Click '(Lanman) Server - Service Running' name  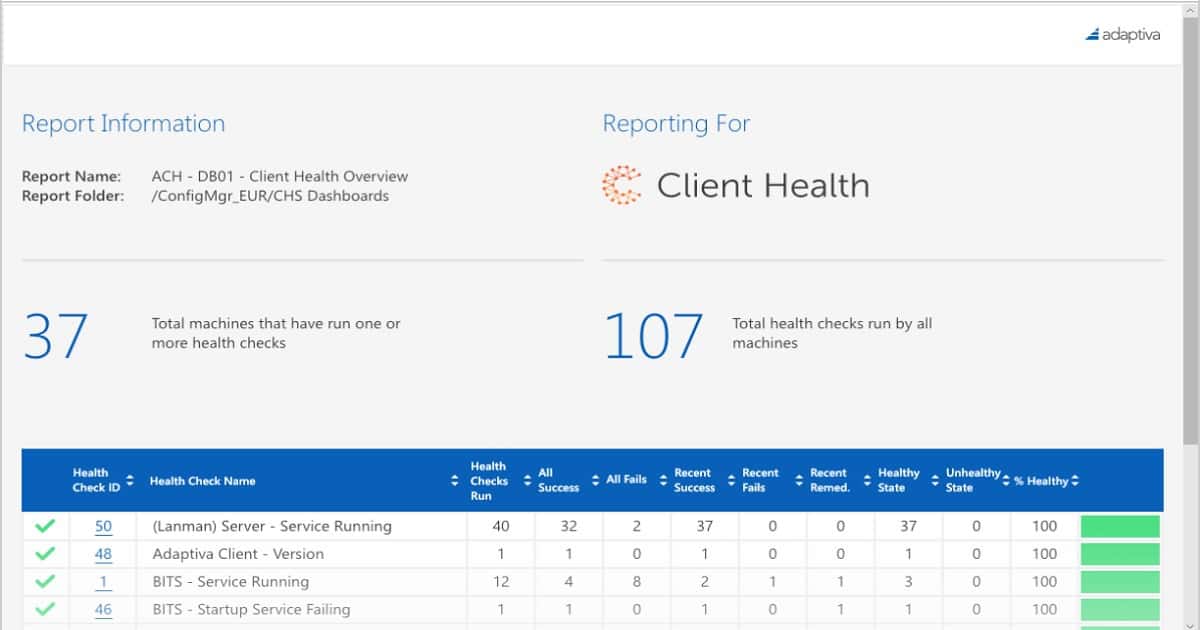[x=272, y=526]
